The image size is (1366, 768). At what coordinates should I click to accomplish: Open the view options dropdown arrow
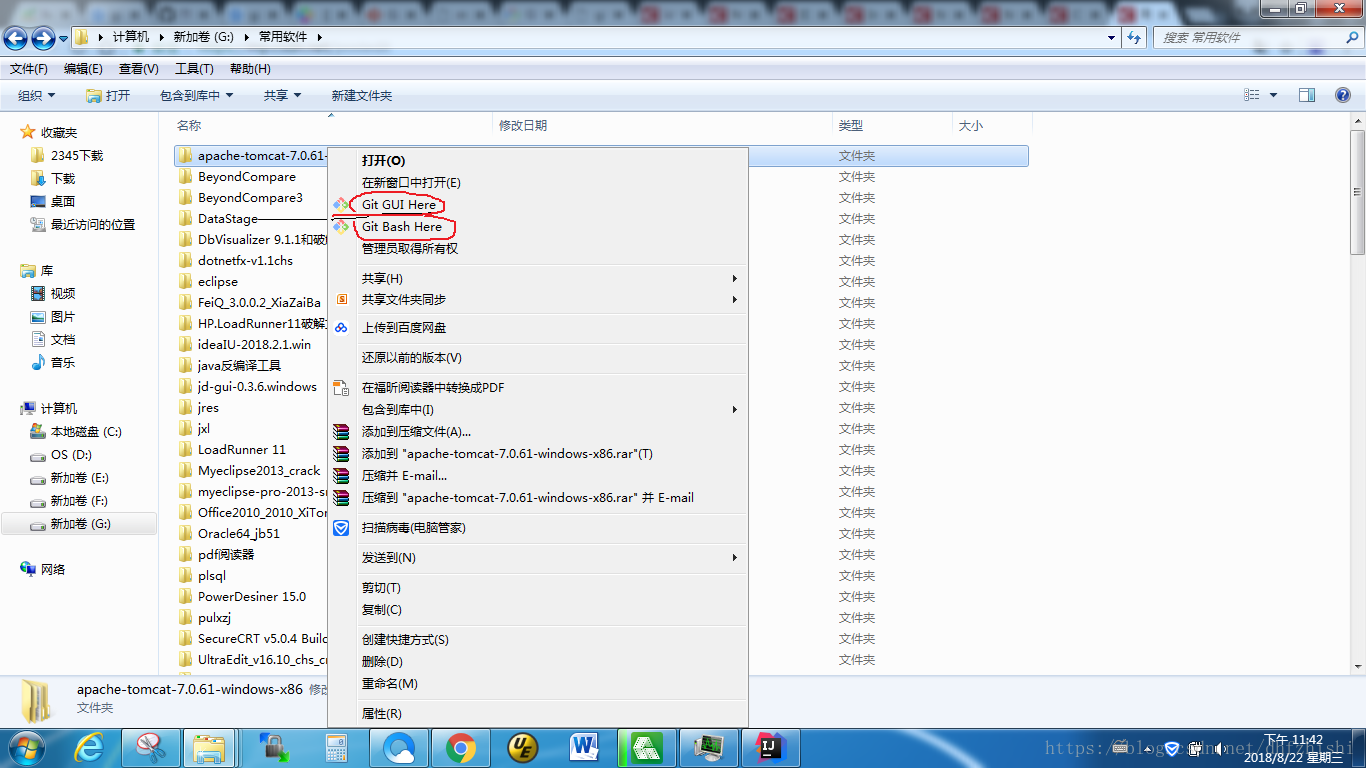pyautogui.click(x=1273, y=95)
